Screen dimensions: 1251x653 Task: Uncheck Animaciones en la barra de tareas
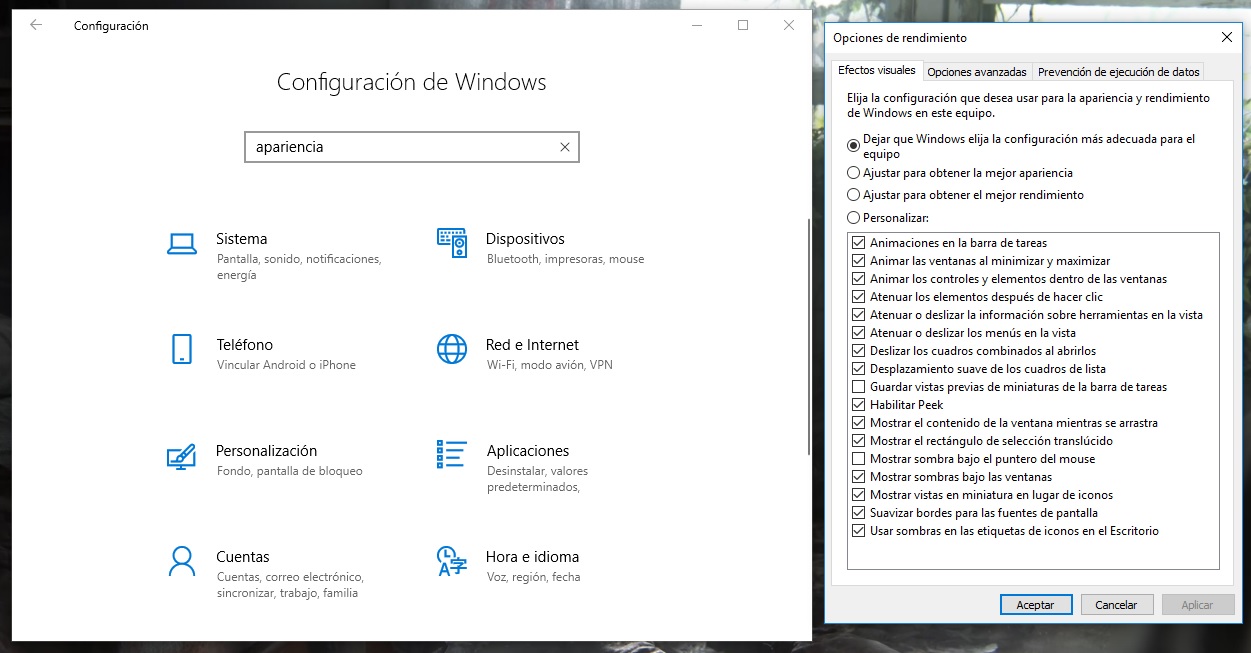[858, 243]
